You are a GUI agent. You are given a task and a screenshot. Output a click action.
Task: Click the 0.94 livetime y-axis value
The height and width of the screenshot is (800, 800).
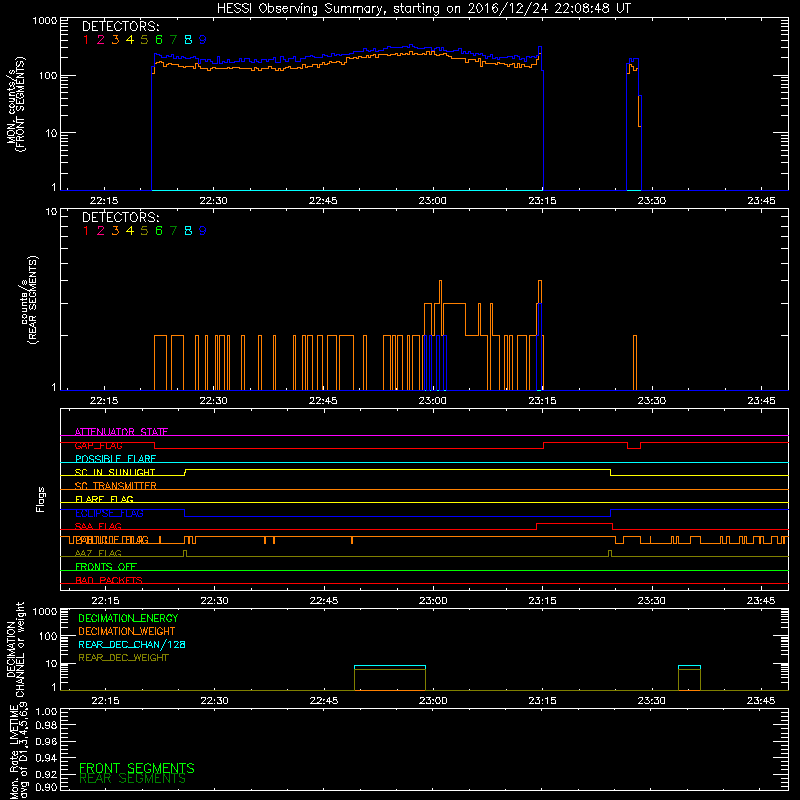coord(46,758)
